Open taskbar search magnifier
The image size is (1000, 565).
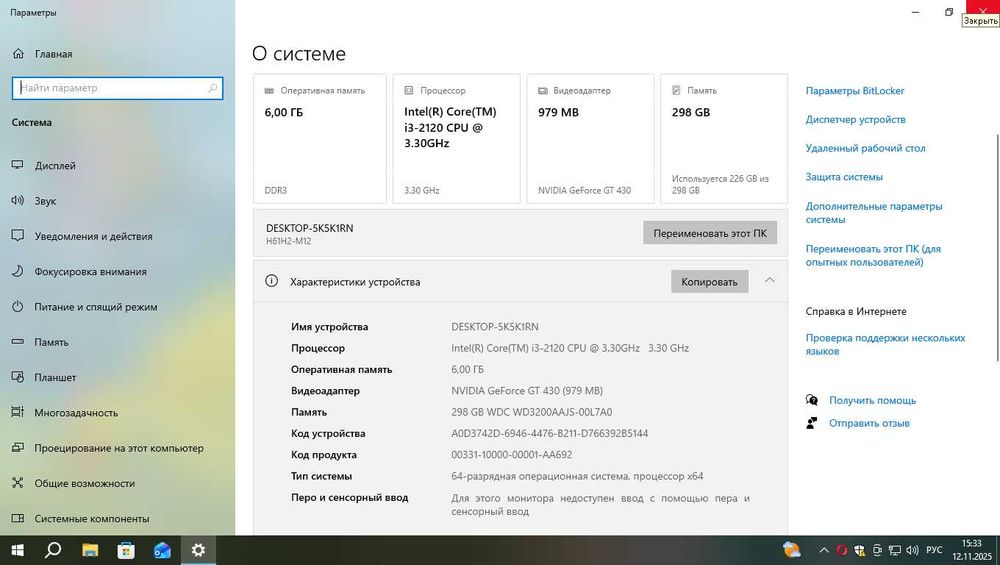[x=54, y=550]
